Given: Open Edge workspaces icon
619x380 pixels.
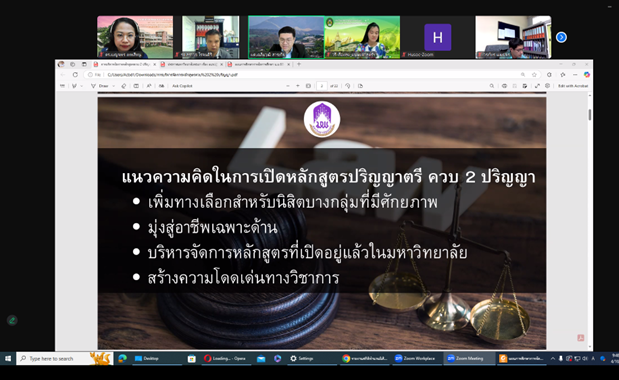Looking at the screenshot, I should coord(73,64).
